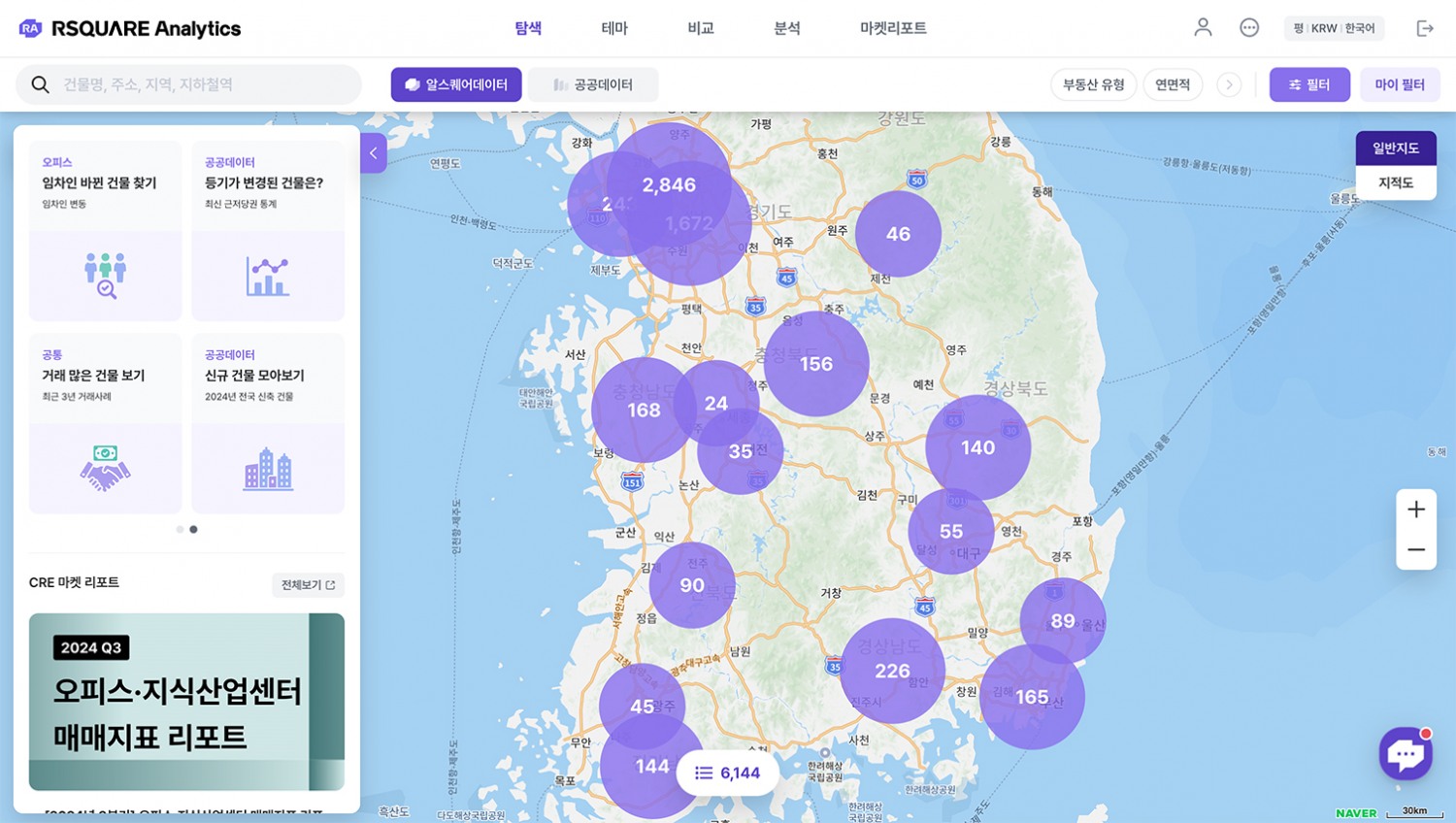The image size is (1456, 823).
Task: Open the chat support bubble icon
Action: tap(1405, 754)
